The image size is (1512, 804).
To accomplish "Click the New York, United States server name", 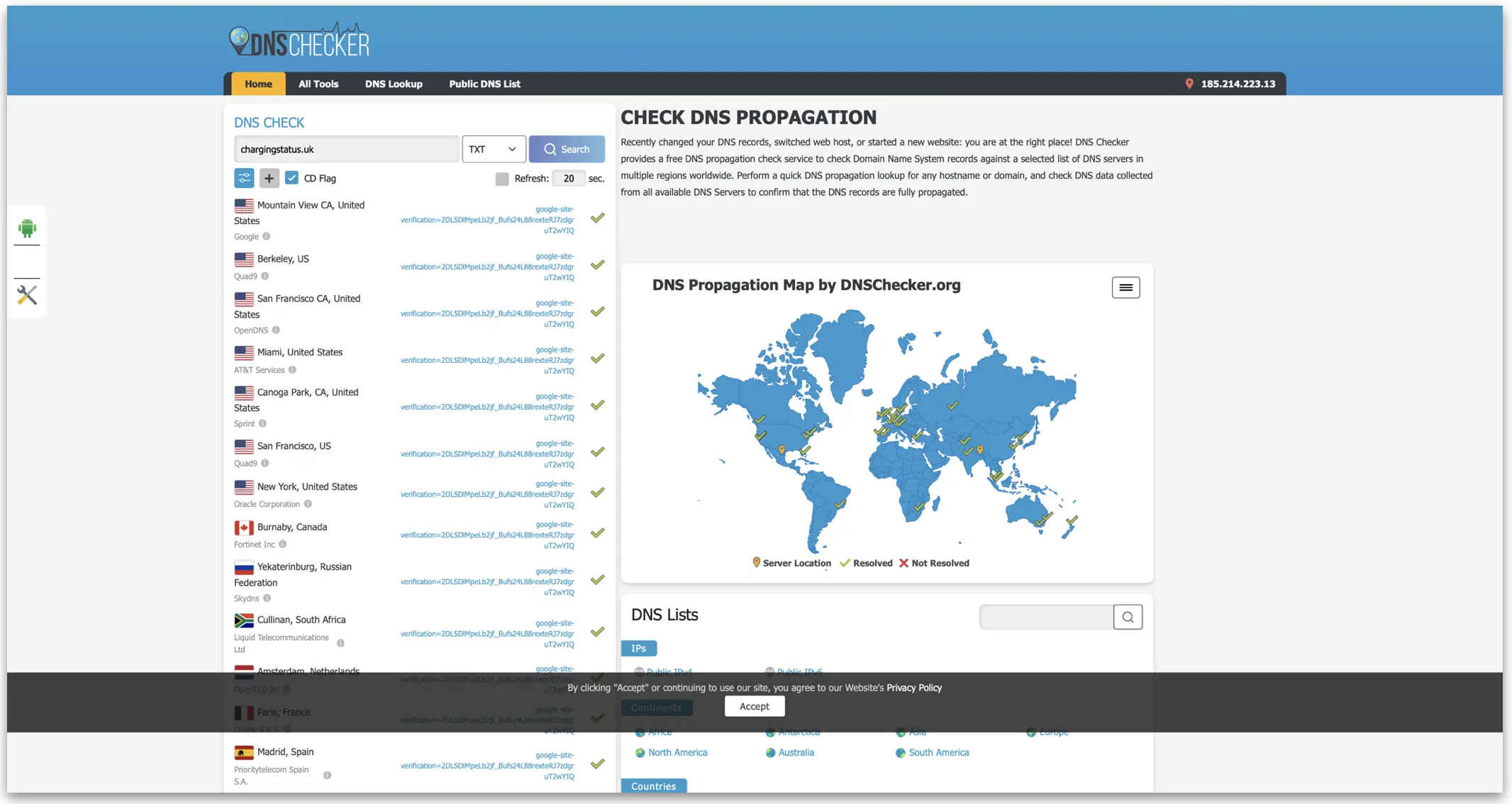I will point(307,486).
